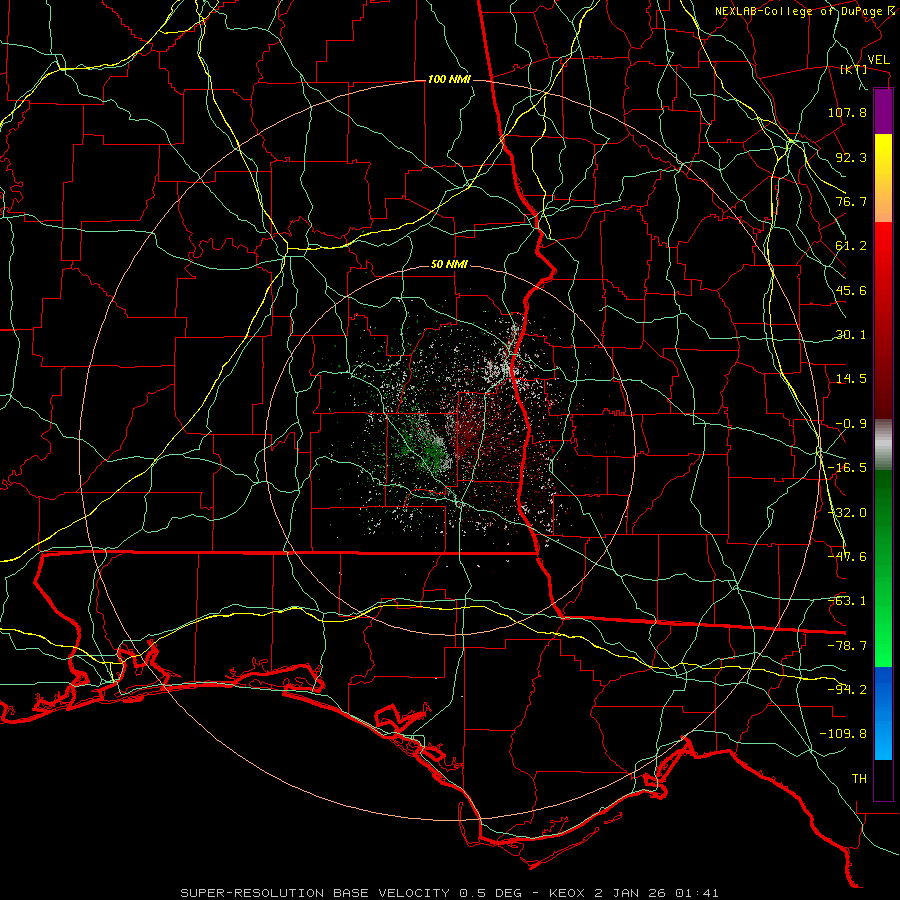This screenshot has width=900, height=900.
Task: Click the -32.0 velocity legend value
Action: [x=847, y=513]
